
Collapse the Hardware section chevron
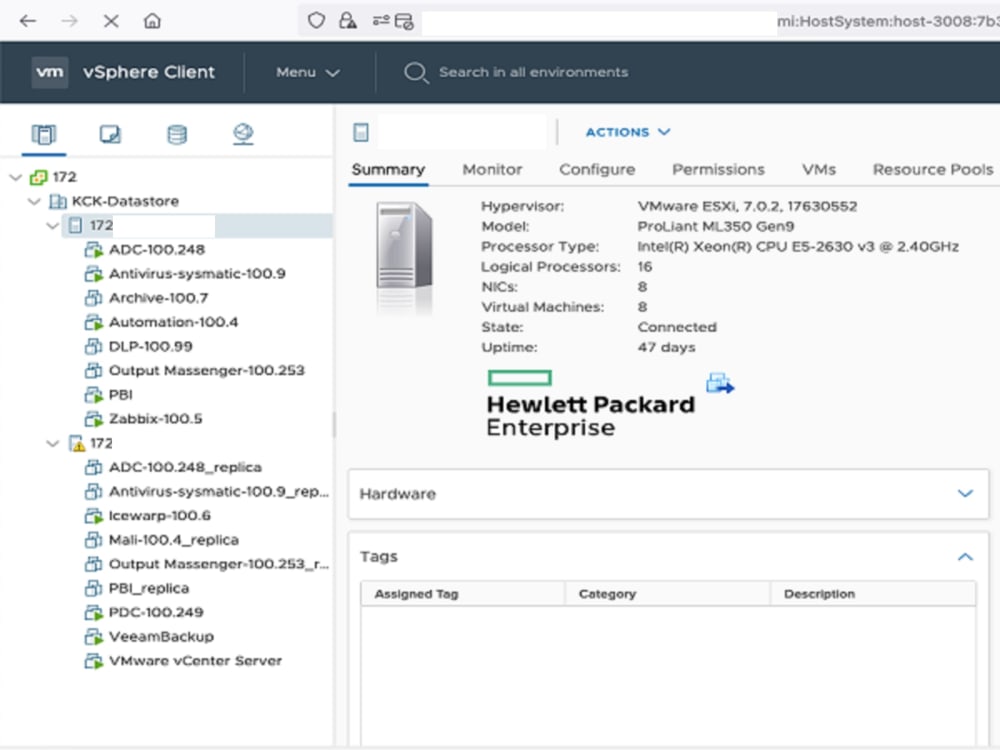pos(965,493)
